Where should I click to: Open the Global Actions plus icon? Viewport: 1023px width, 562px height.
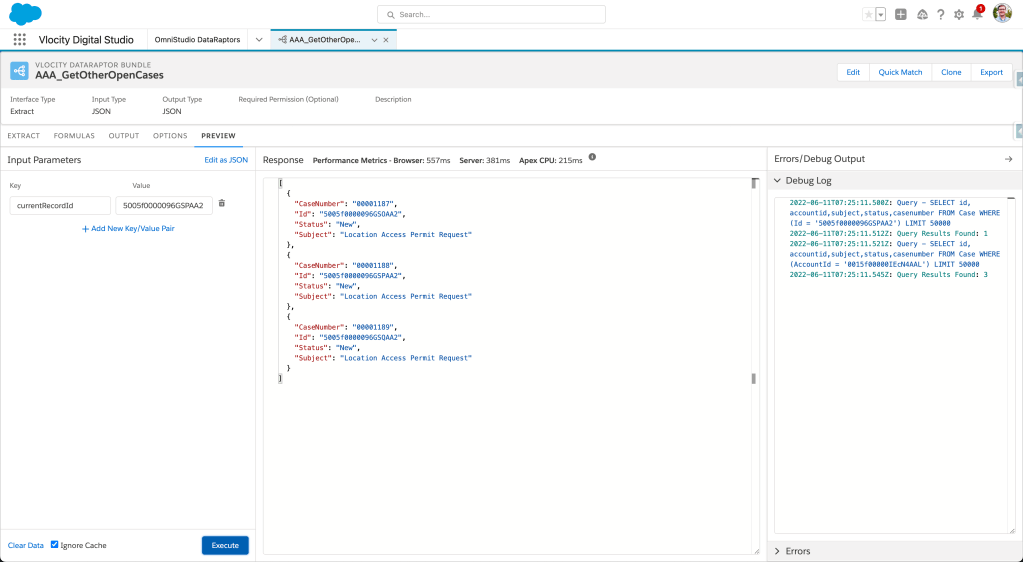tap(901, 14)
